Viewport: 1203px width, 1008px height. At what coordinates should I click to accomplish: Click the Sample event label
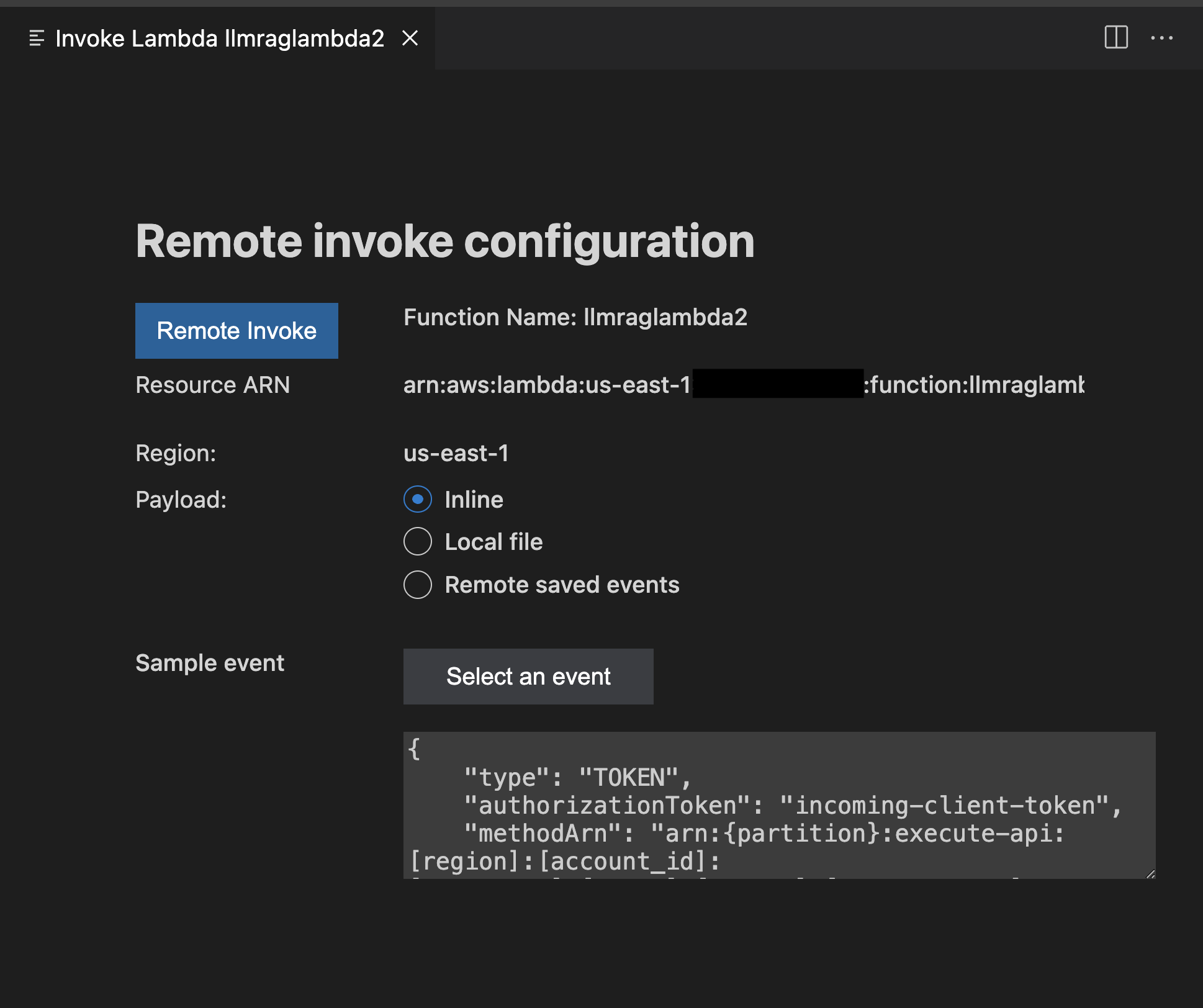[210, 663]
